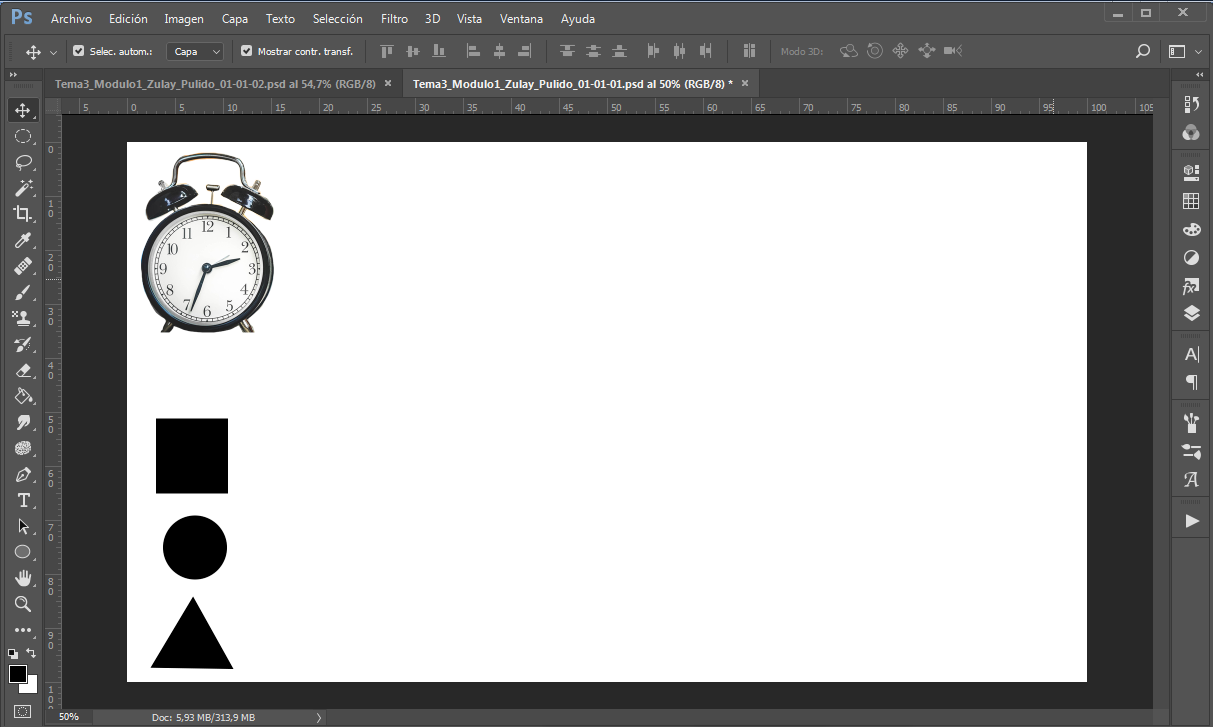Viewport: 1213px width, 727px height.
Task: Open the Edición menu
Action: point(128,19)
